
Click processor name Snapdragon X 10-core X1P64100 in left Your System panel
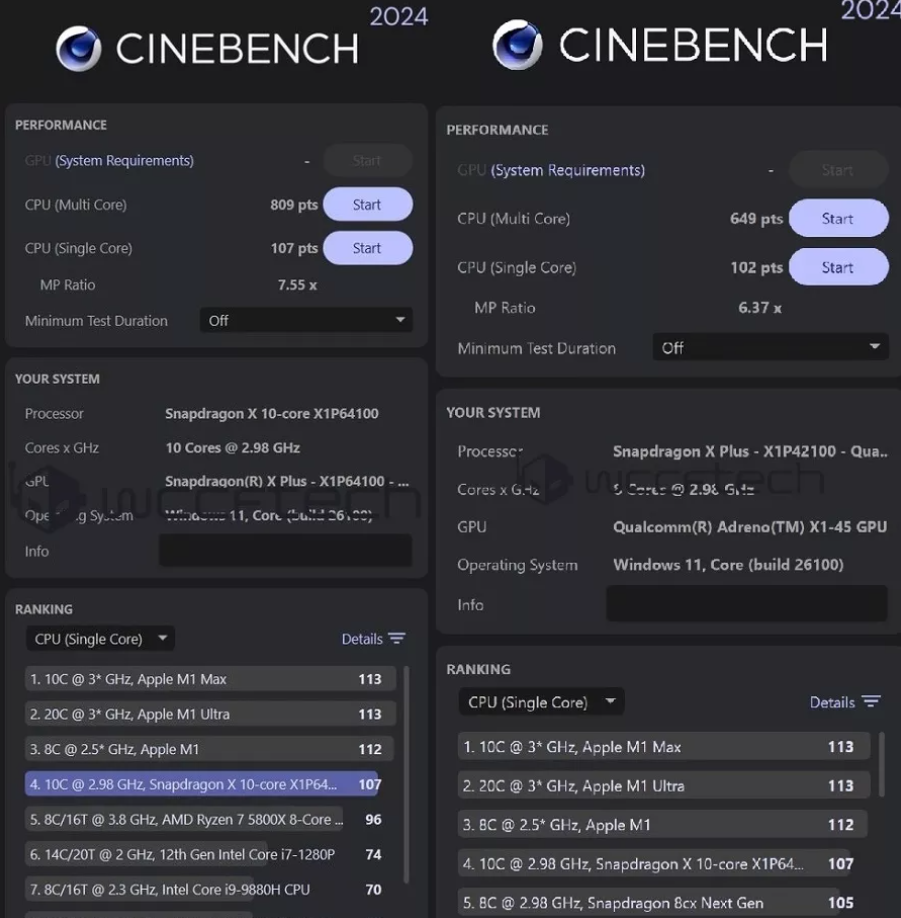click(272, 413)
